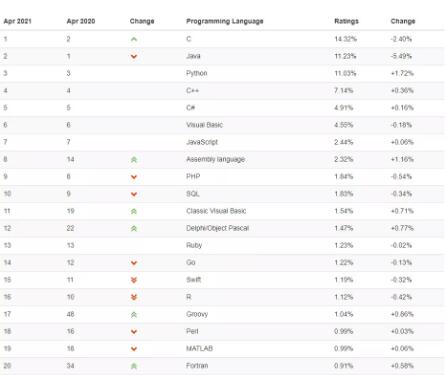Click the red down arrow for Perl
The height and width of the screenshot is (375, 446).
pyautogui.click(x=134, y=332)
